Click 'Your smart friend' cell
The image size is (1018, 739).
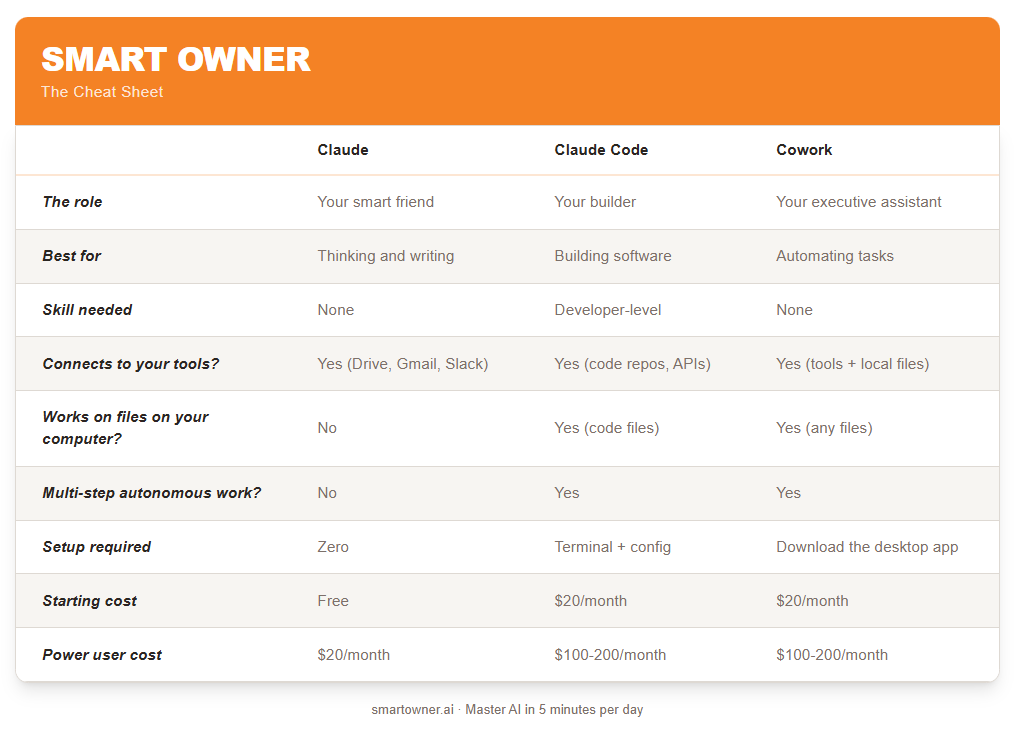pos(375,202)
